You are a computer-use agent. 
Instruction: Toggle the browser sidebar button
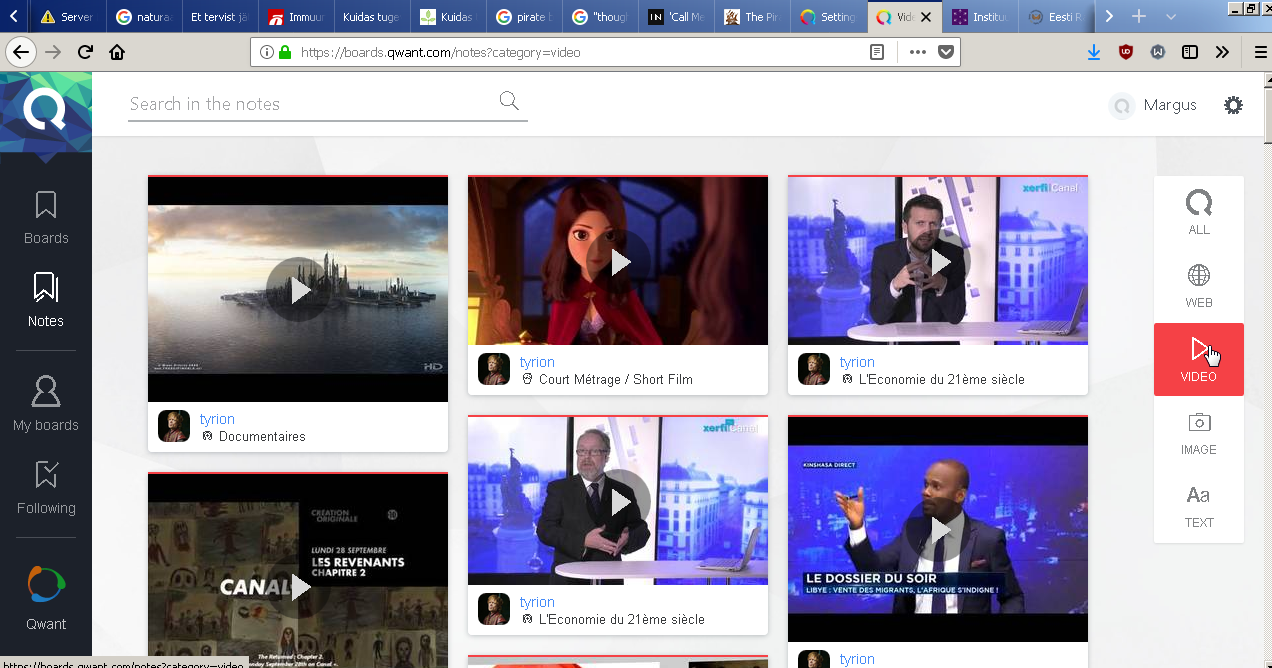click(1190, 52)
